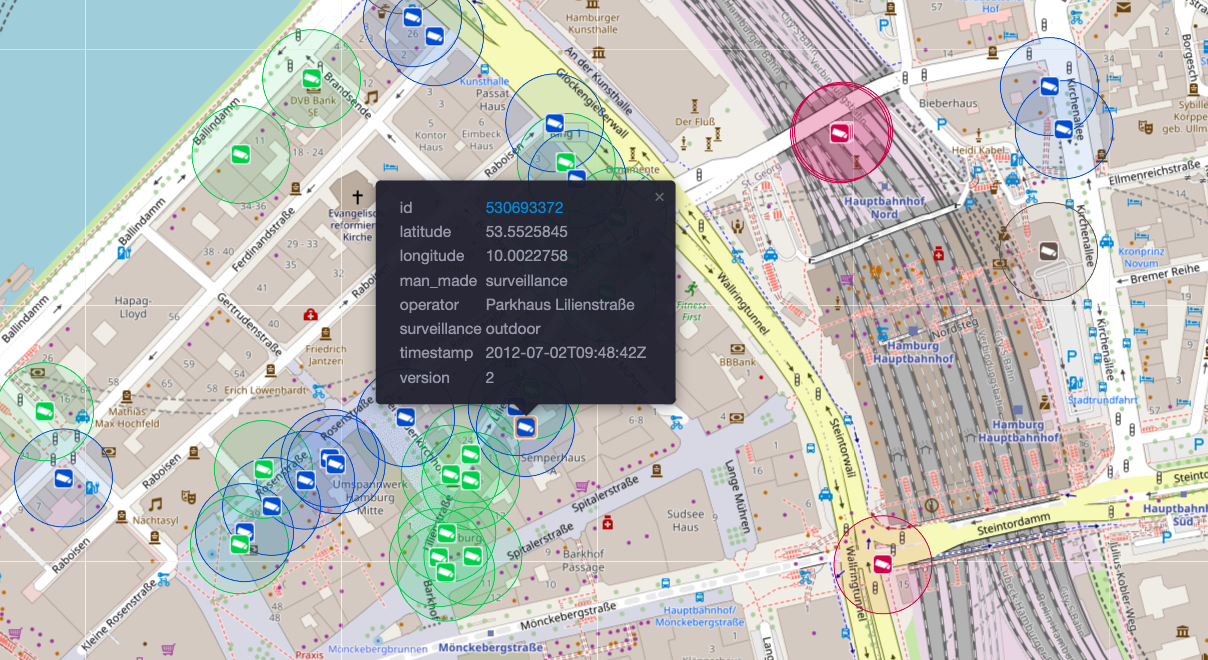Image resolution: width=1208 pixels, height=660 pixels.
Task: Close the camera details popup
Action: 659,197
